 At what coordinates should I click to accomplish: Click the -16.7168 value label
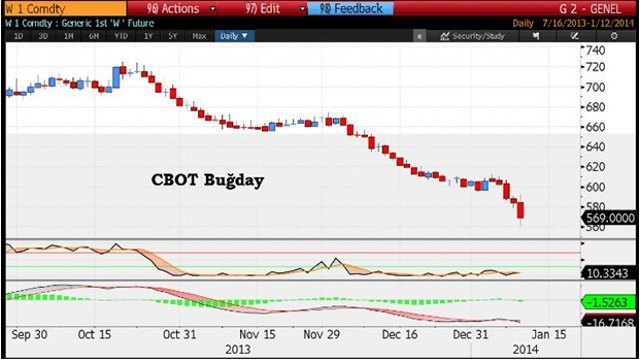(609, 322)
